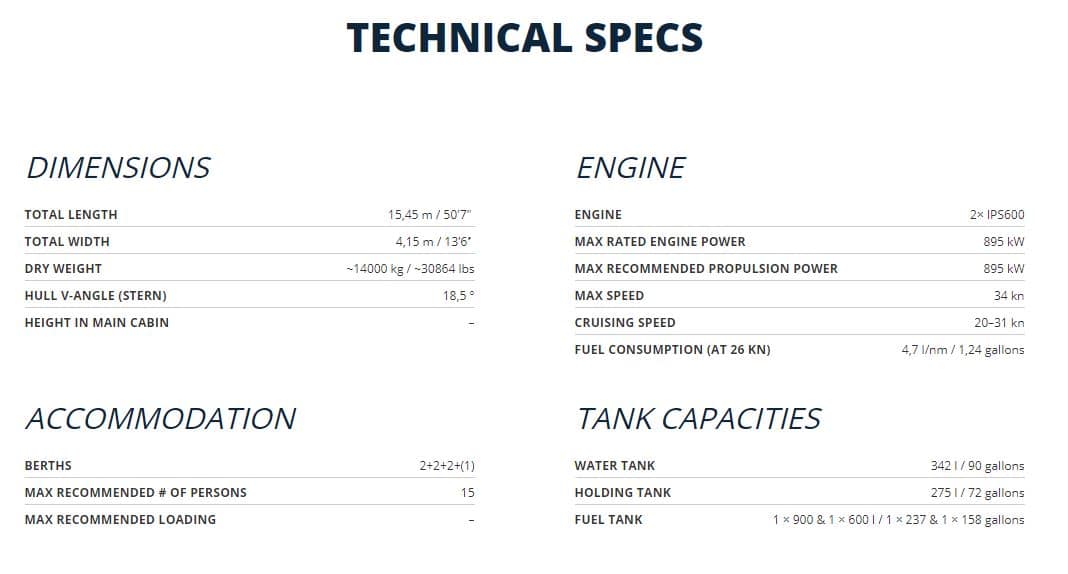1068x574 pixels.
Task: Select the Engine section heading
Action: tap(630, 167)
